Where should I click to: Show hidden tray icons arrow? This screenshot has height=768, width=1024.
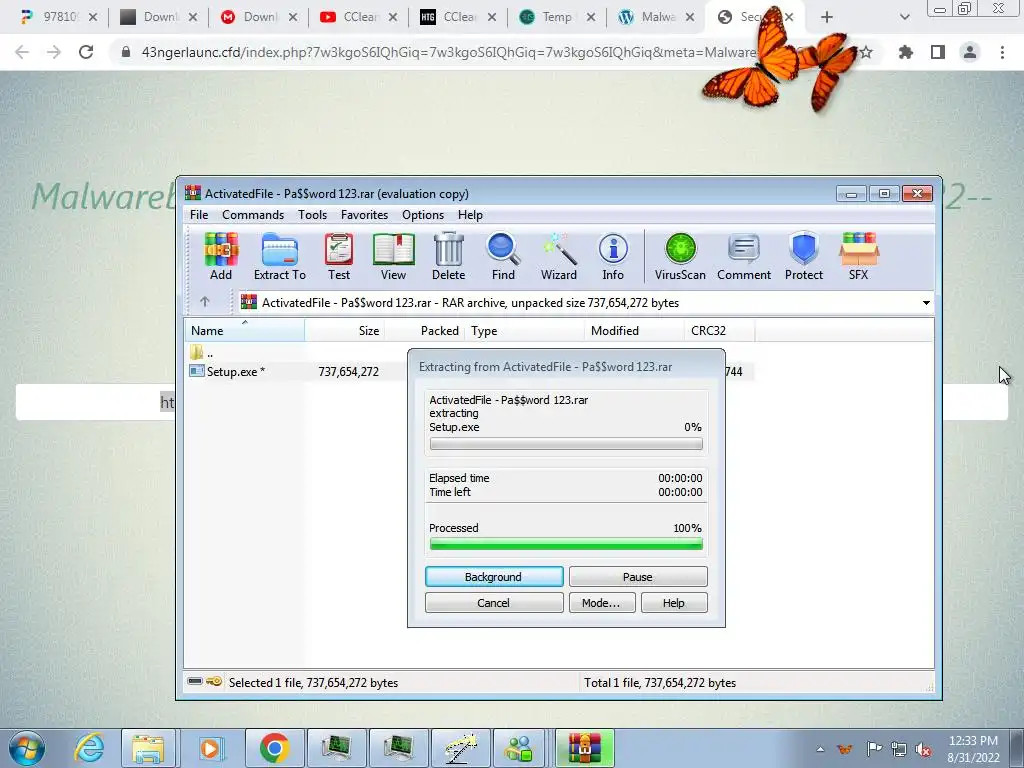pyautogui.click(x=820, y=749)
